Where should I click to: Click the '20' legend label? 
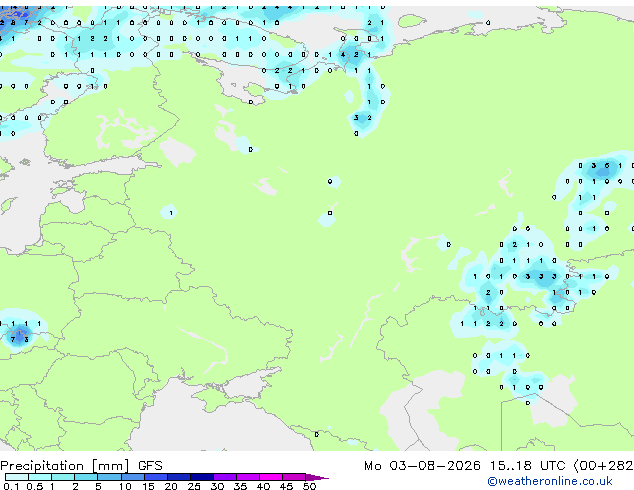(x=171, y=486)
